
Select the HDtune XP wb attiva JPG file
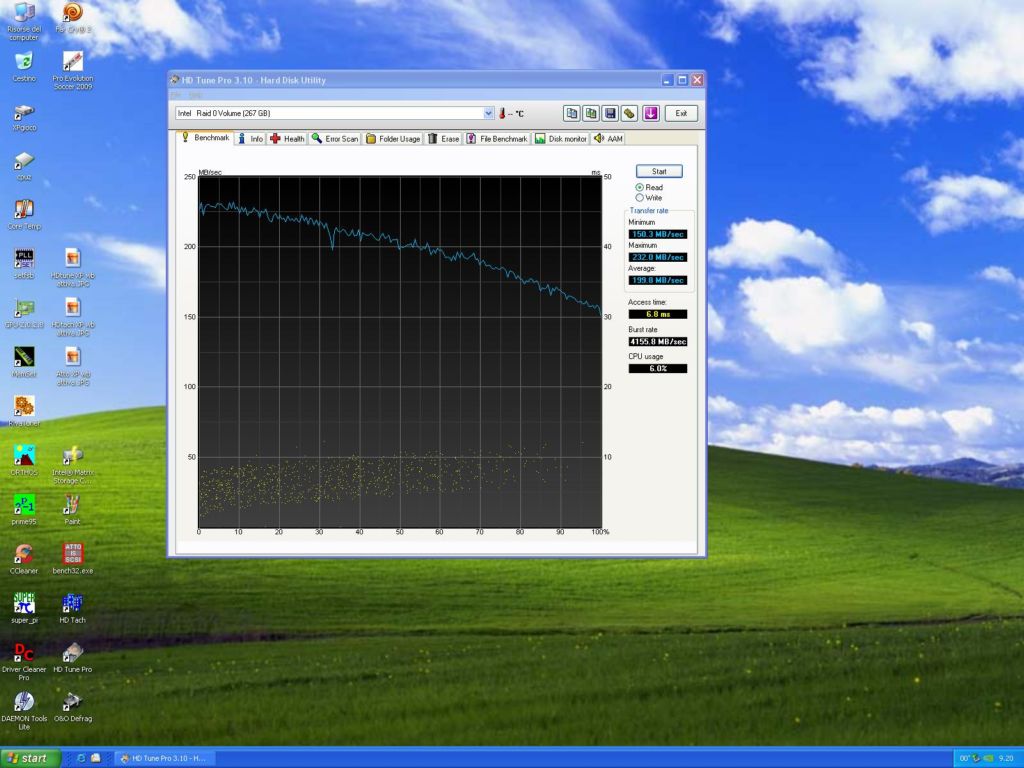[73, 268]
